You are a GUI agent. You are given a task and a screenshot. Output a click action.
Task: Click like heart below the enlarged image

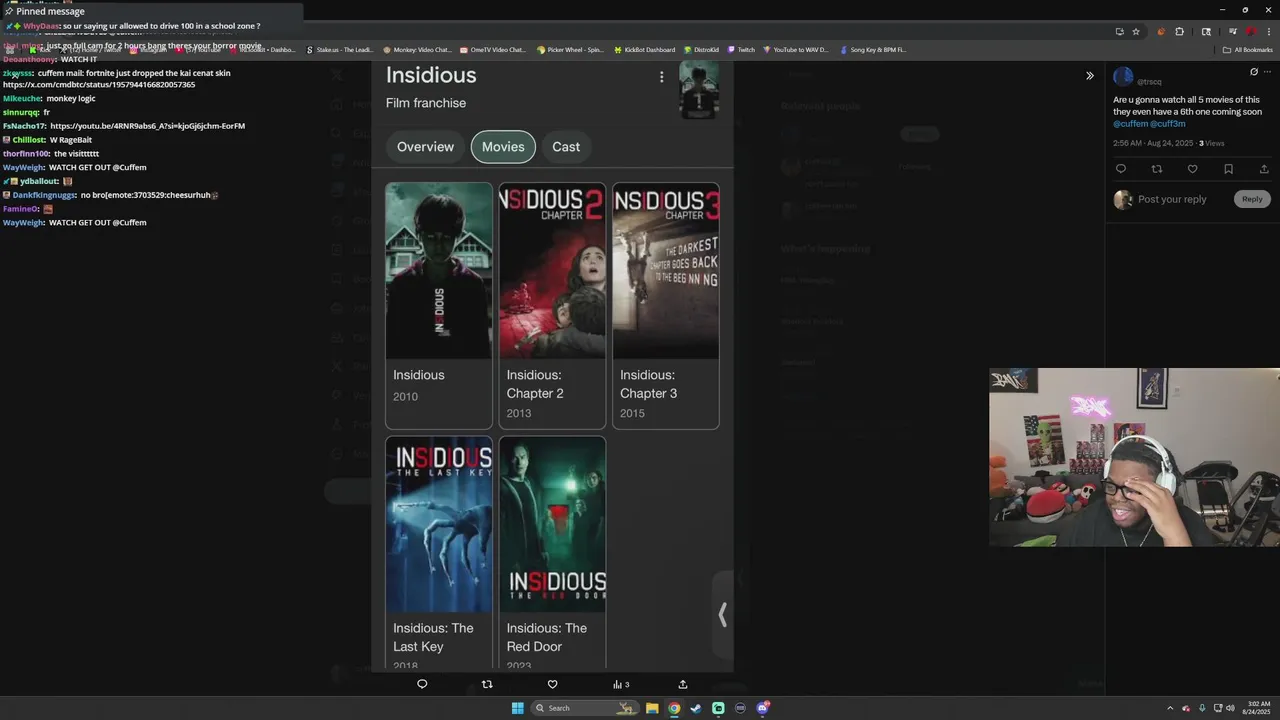click(x=552, y=685)
